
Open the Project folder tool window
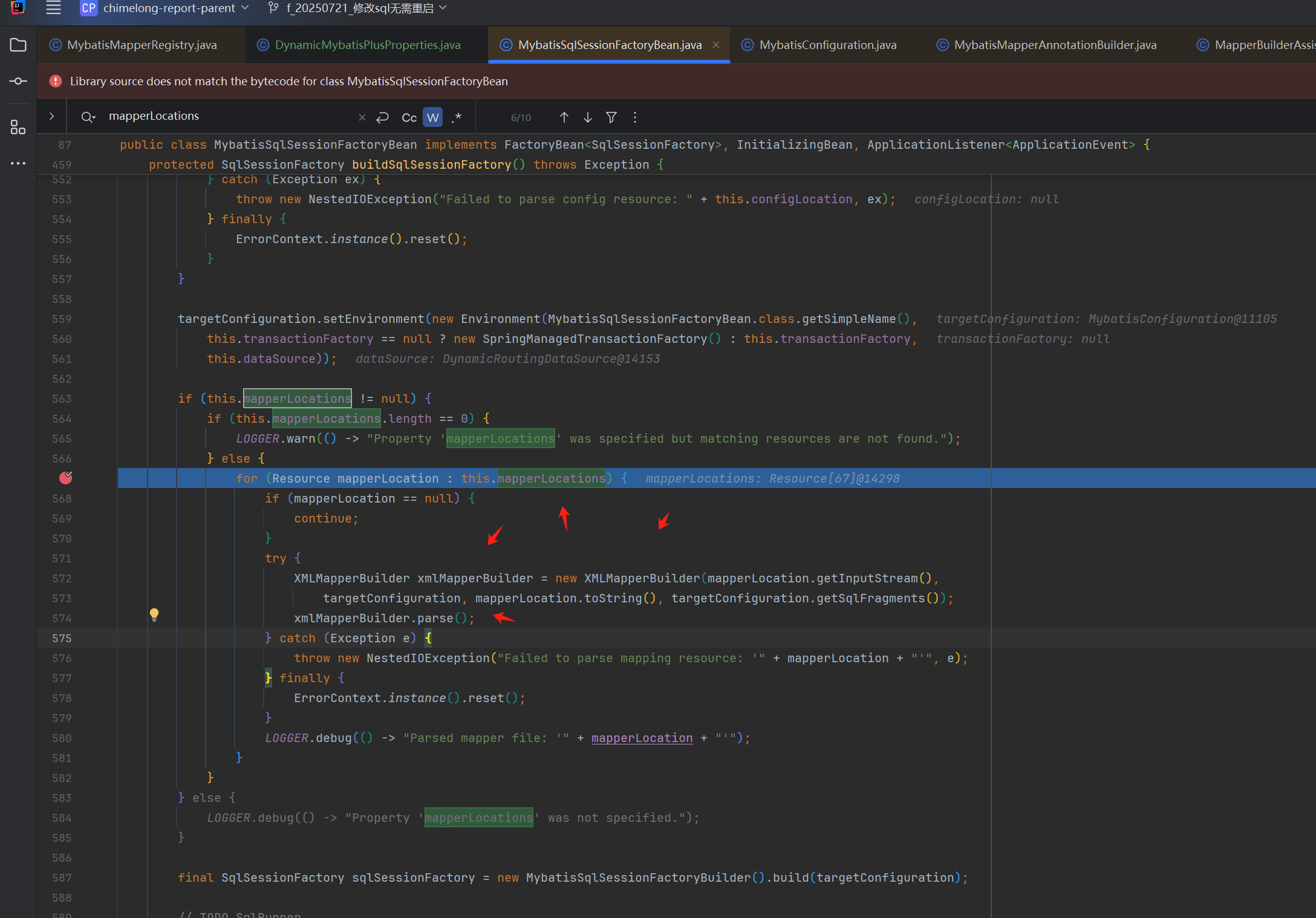(18, 45)
